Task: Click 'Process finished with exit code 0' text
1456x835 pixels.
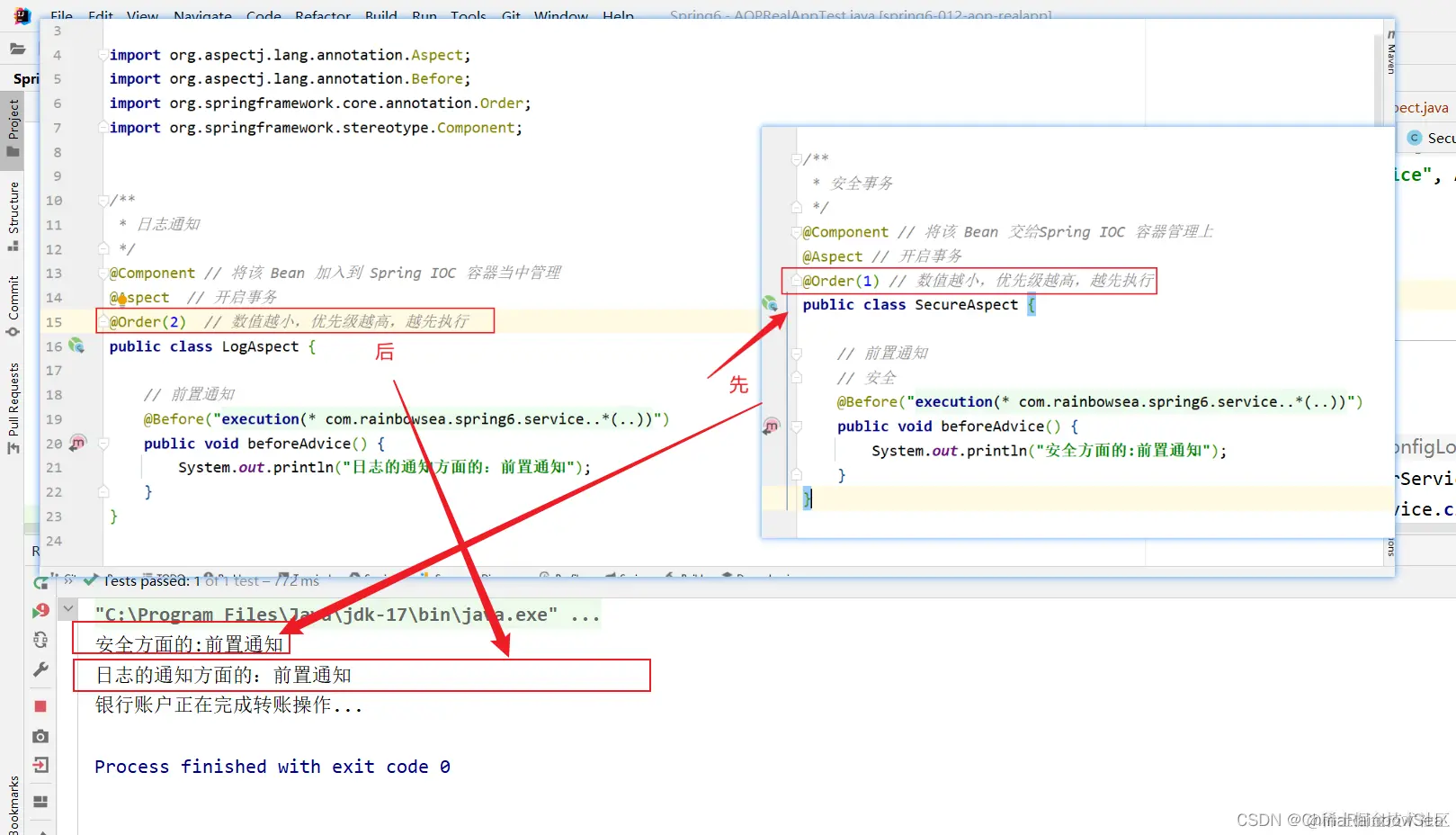Action: click(272, 767)
